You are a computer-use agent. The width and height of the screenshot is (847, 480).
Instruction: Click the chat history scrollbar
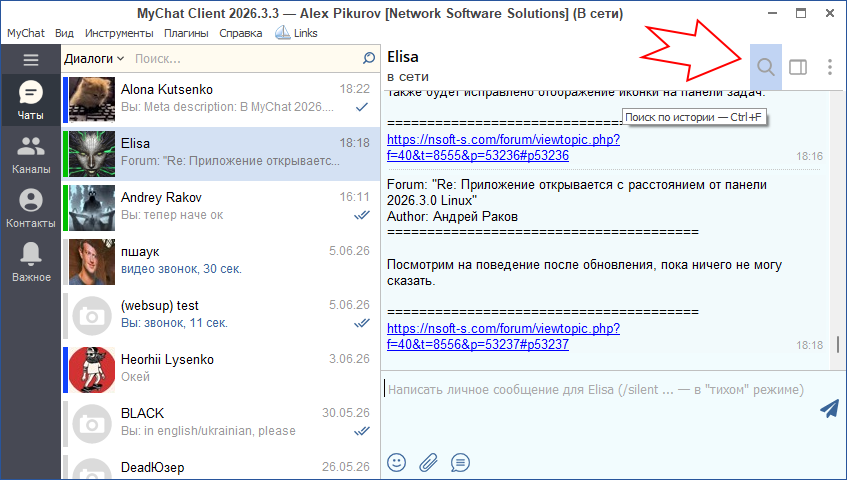click(x=838, y=344)
